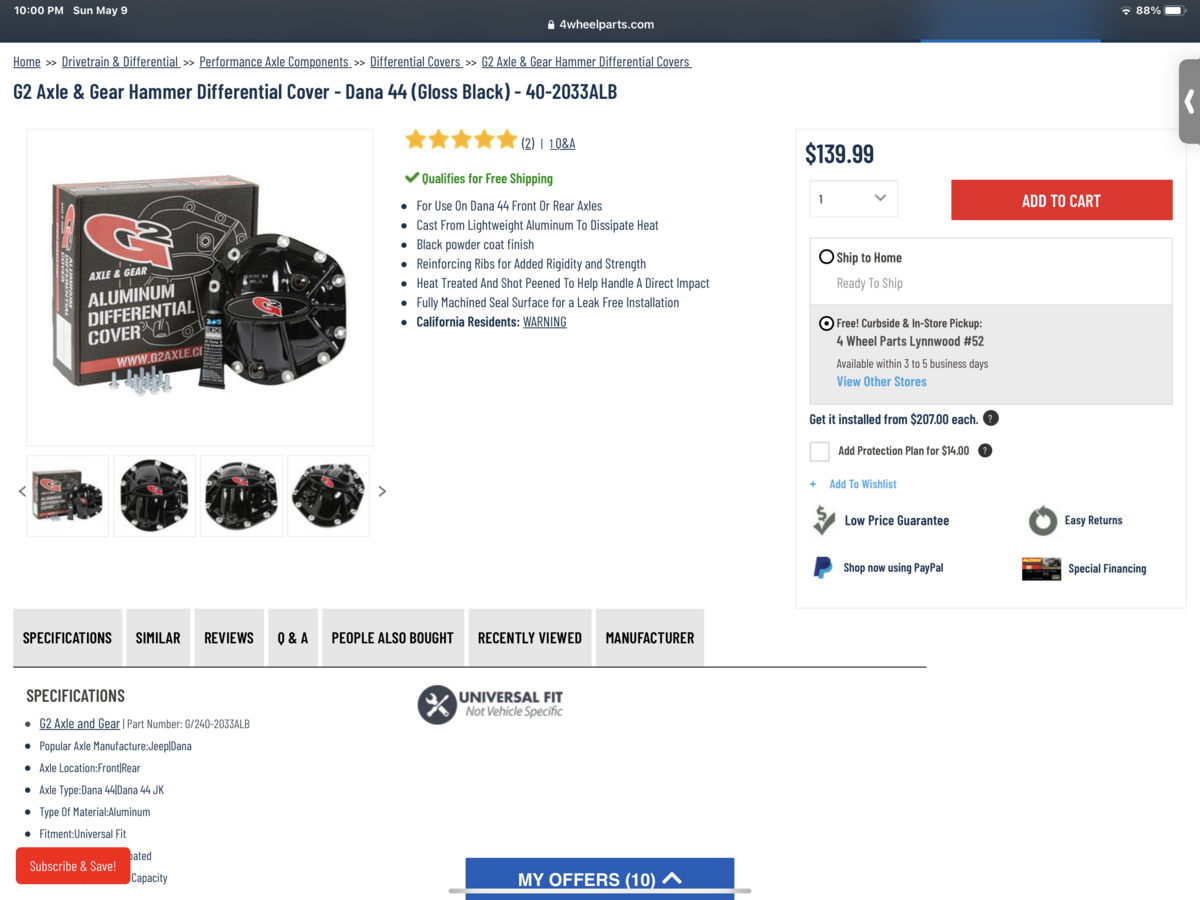This screenshot has height=900, width=1200.
Task: Click the Low Price Guarantee dollar icon
Action: [824, 520]
